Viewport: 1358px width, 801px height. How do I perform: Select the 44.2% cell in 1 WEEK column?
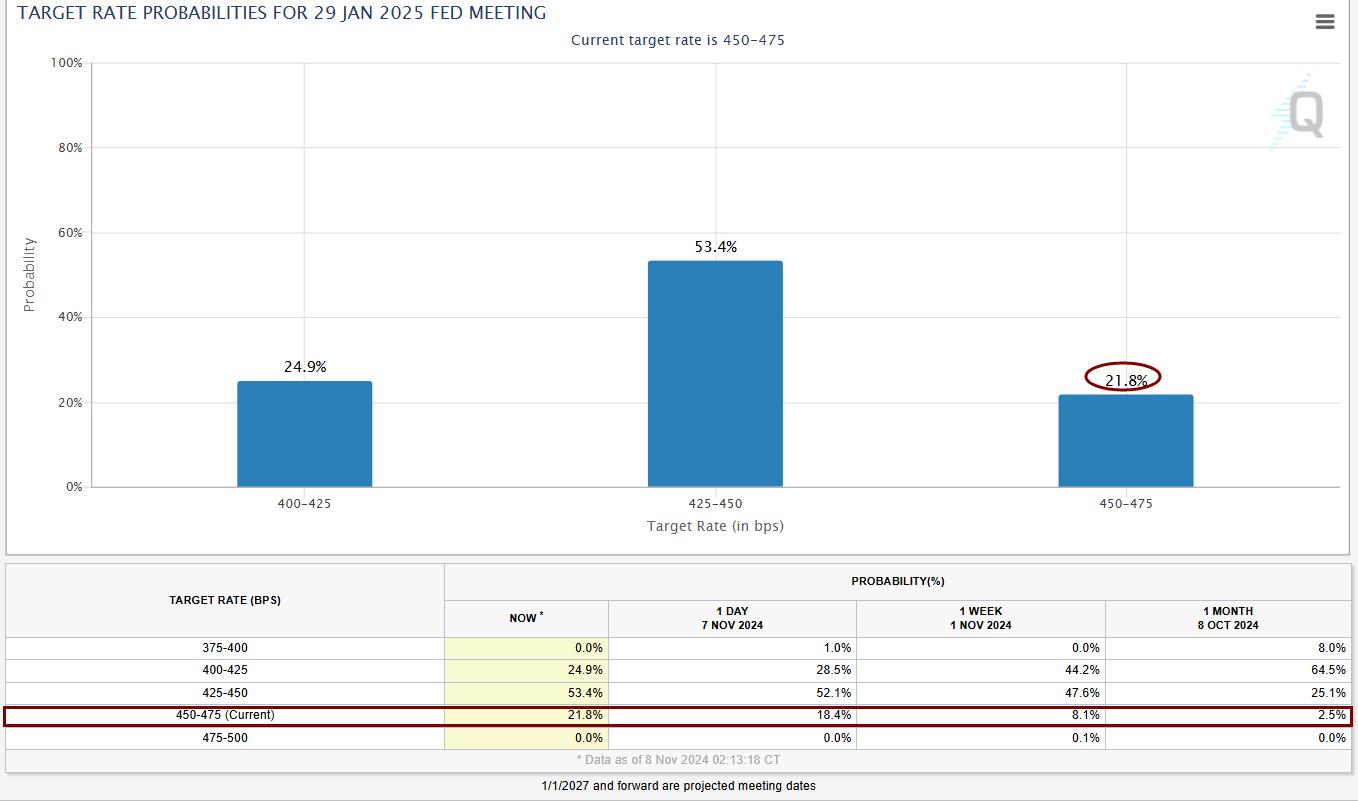1083,670
